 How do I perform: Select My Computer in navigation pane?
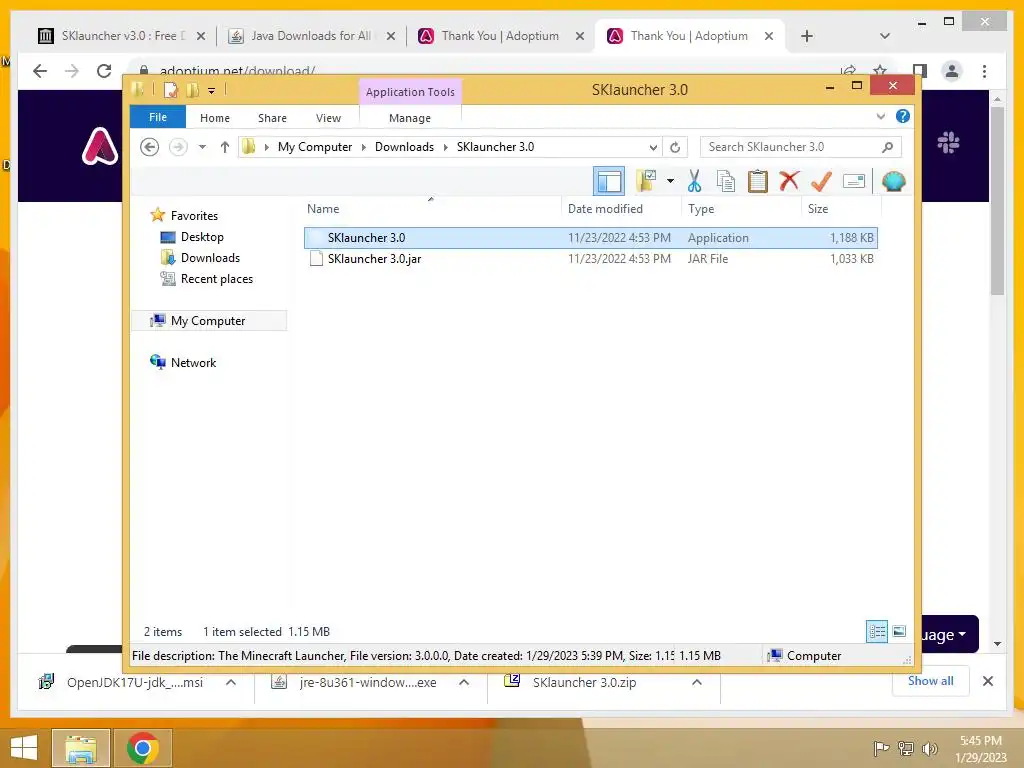pyautogui.click(x=208, y=321)
